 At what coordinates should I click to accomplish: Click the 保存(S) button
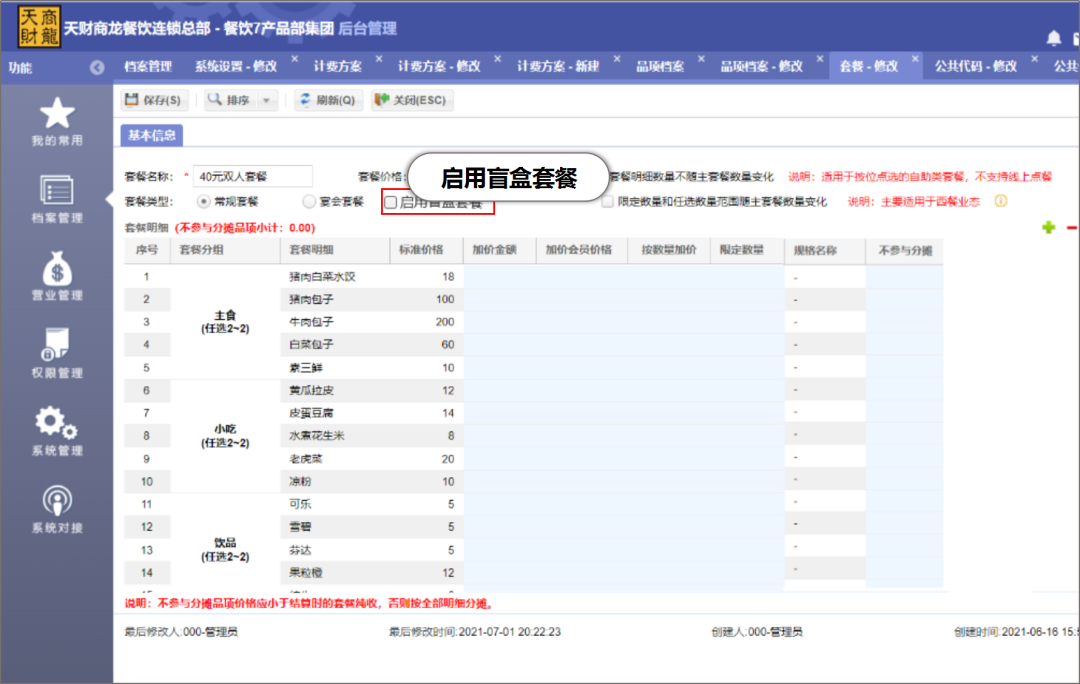[154, 101]
